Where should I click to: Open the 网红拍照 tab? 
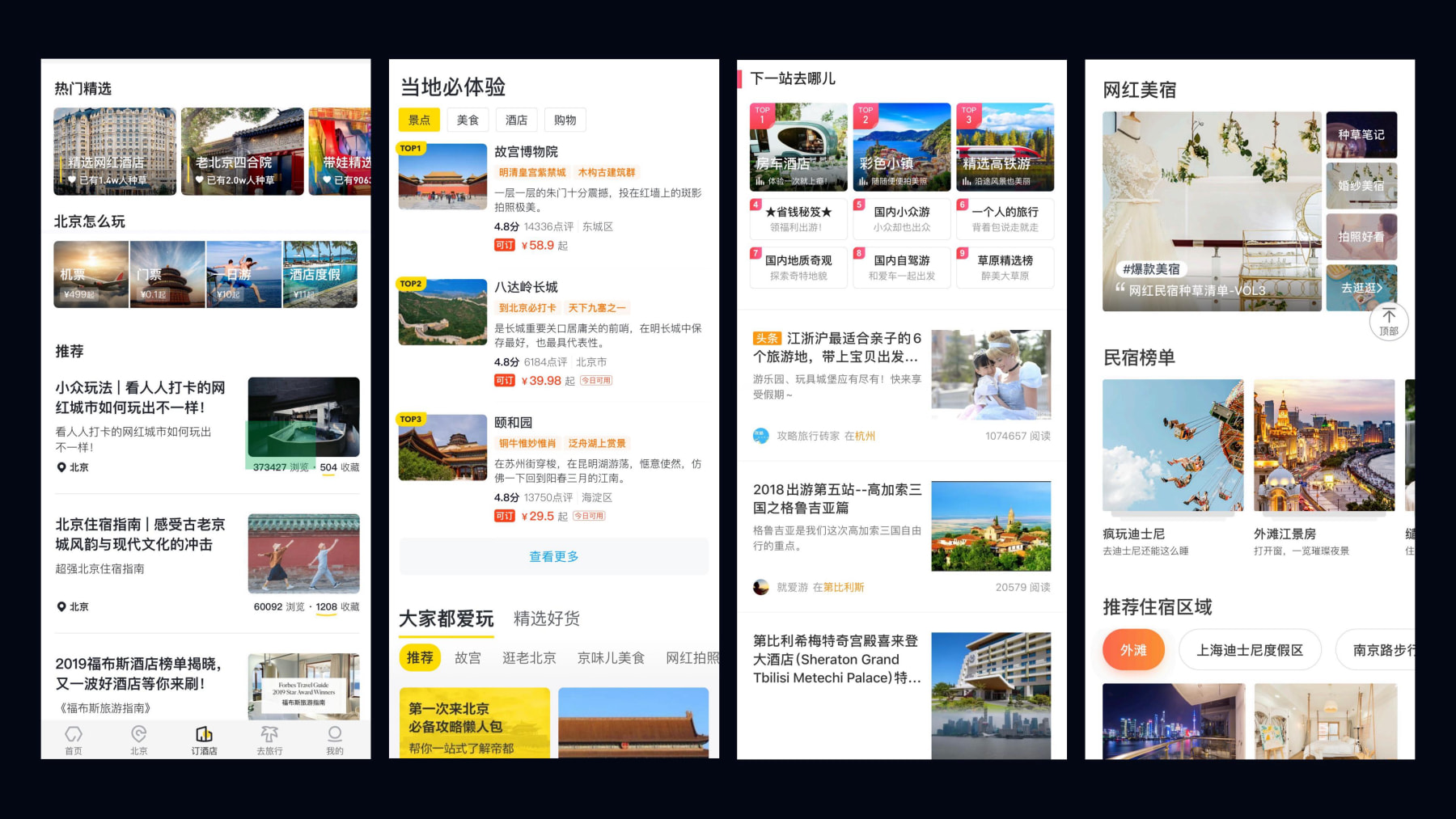coord(693,657)
